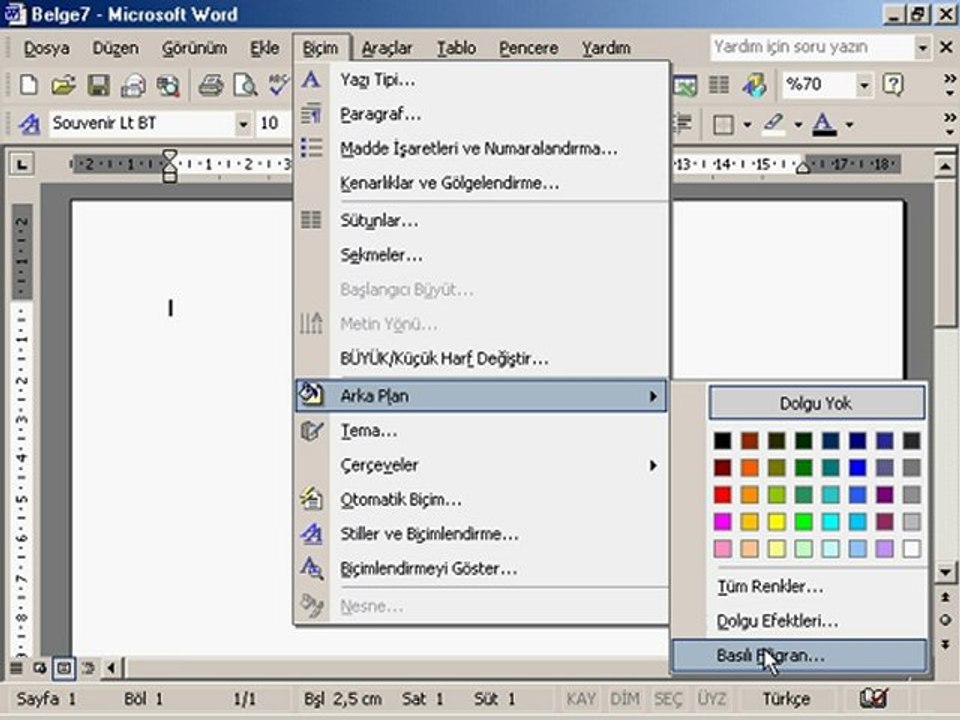960x720 pixels.
Task: Expand border style dropdown arrow
Action: coord(748,124)
